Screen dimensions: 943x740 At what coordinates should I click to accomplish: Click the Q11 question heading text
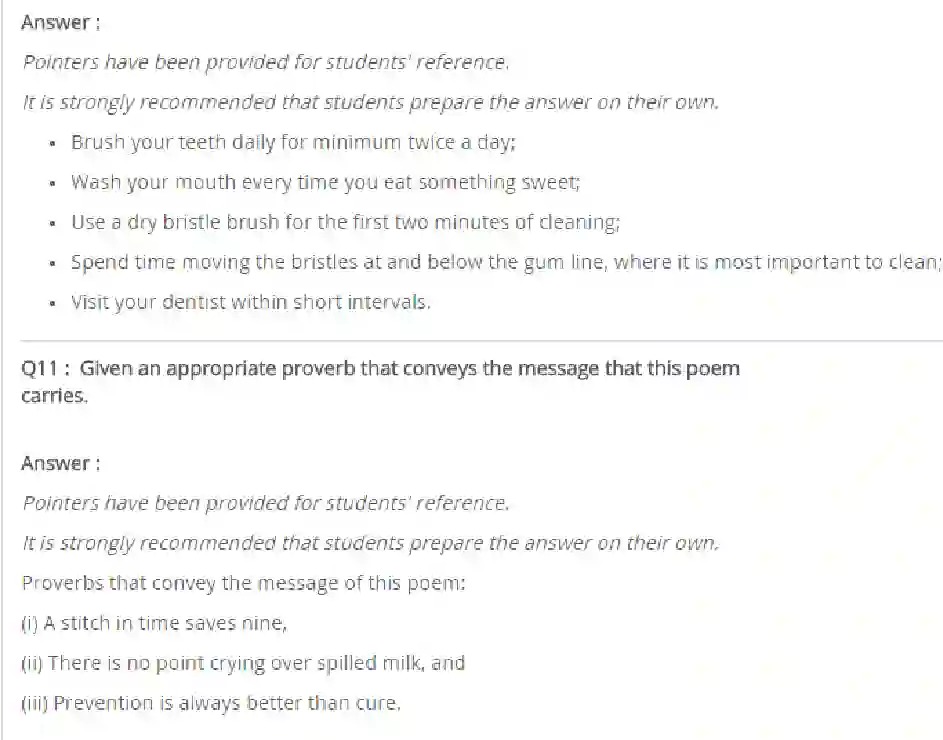pos(380,369)
